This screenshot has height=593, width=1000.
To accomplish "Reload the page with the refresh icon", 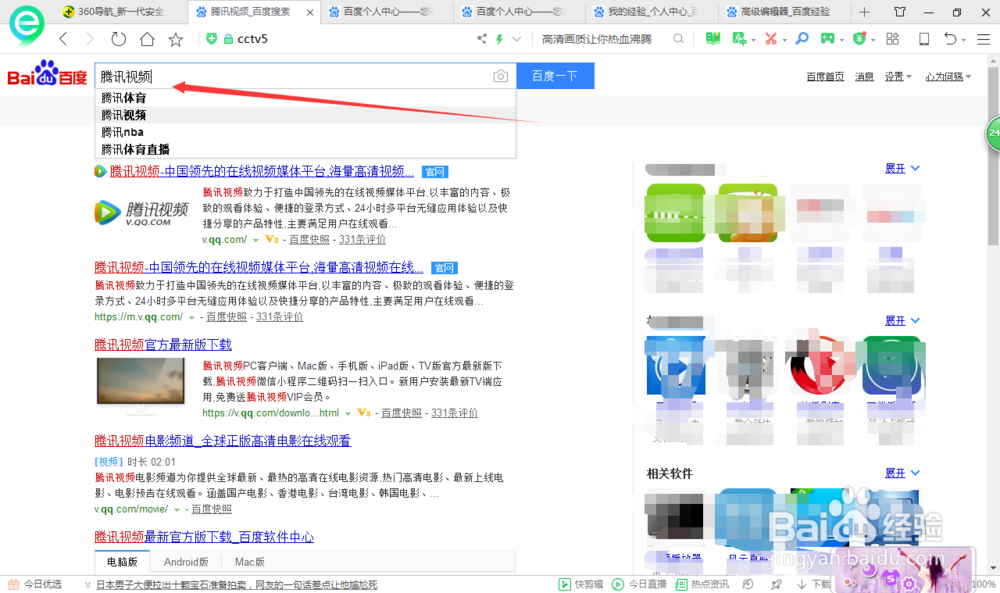I will pos(118,39).
